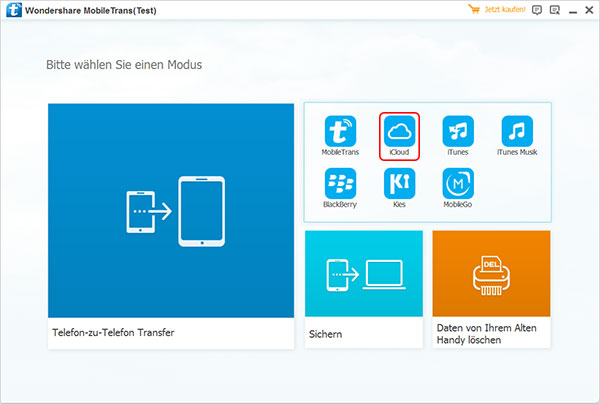This screenshot has width=600, height=404.
Task: Select the iCloud restore icon
Action: coord(399,131)
